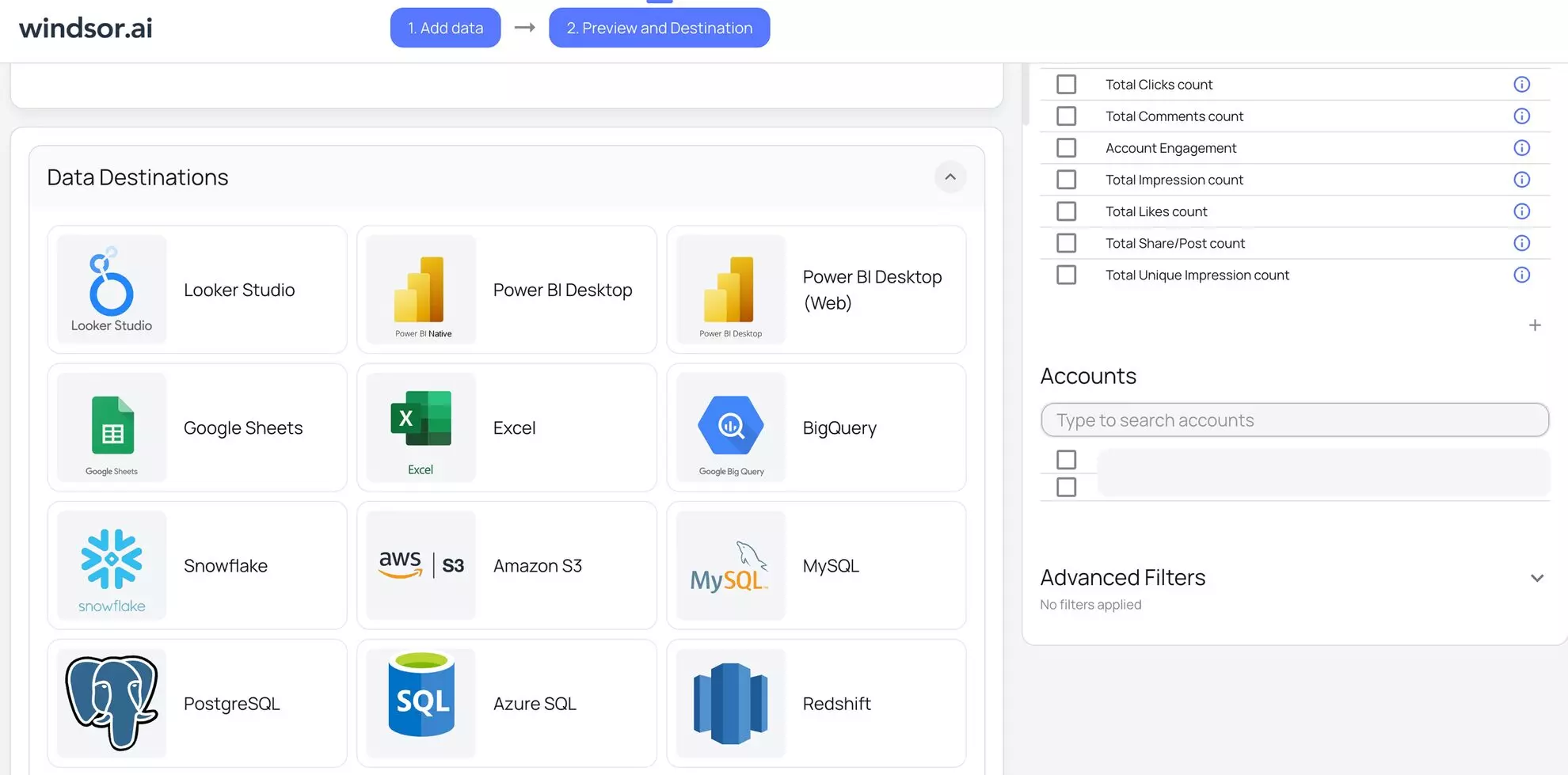1568x775 pixels.
Task: Select Looker Studio destination label
Action: click(239, 290)
